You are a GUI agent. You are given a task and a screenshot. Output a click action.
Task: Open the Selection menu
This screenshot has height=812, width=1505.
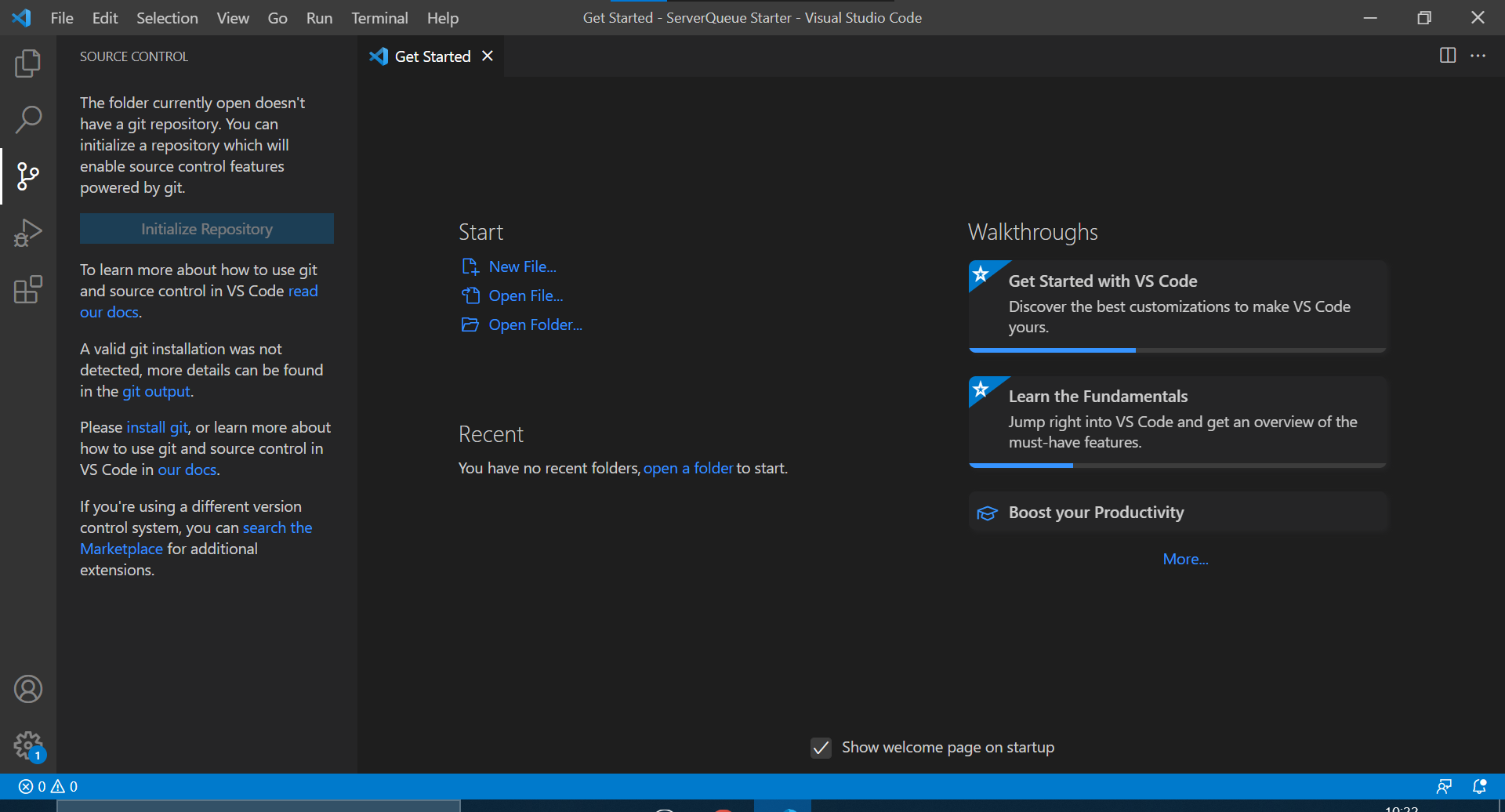pos(167,18)
